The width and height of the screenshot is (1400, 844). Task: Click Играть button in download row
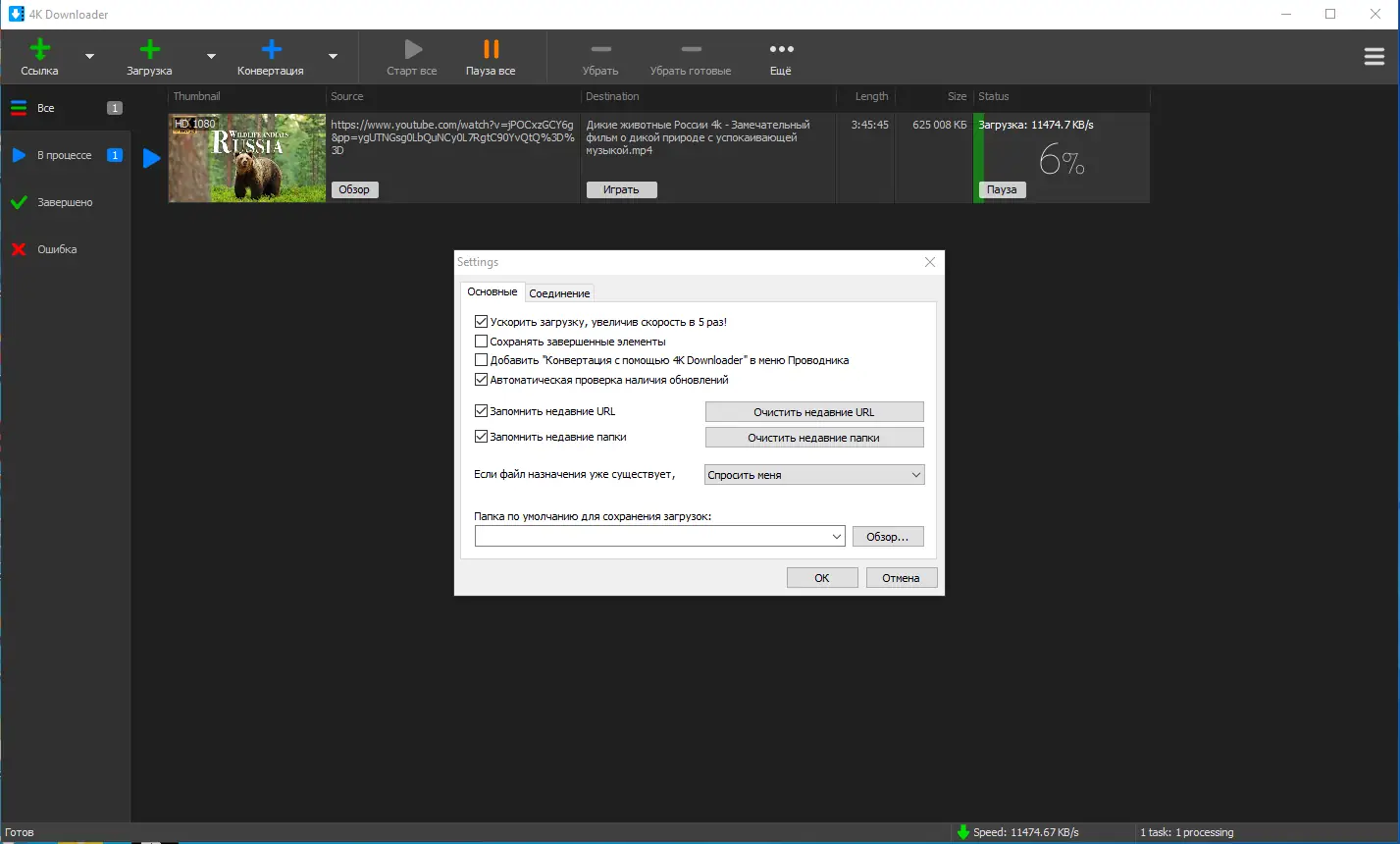tap(621, 189)
